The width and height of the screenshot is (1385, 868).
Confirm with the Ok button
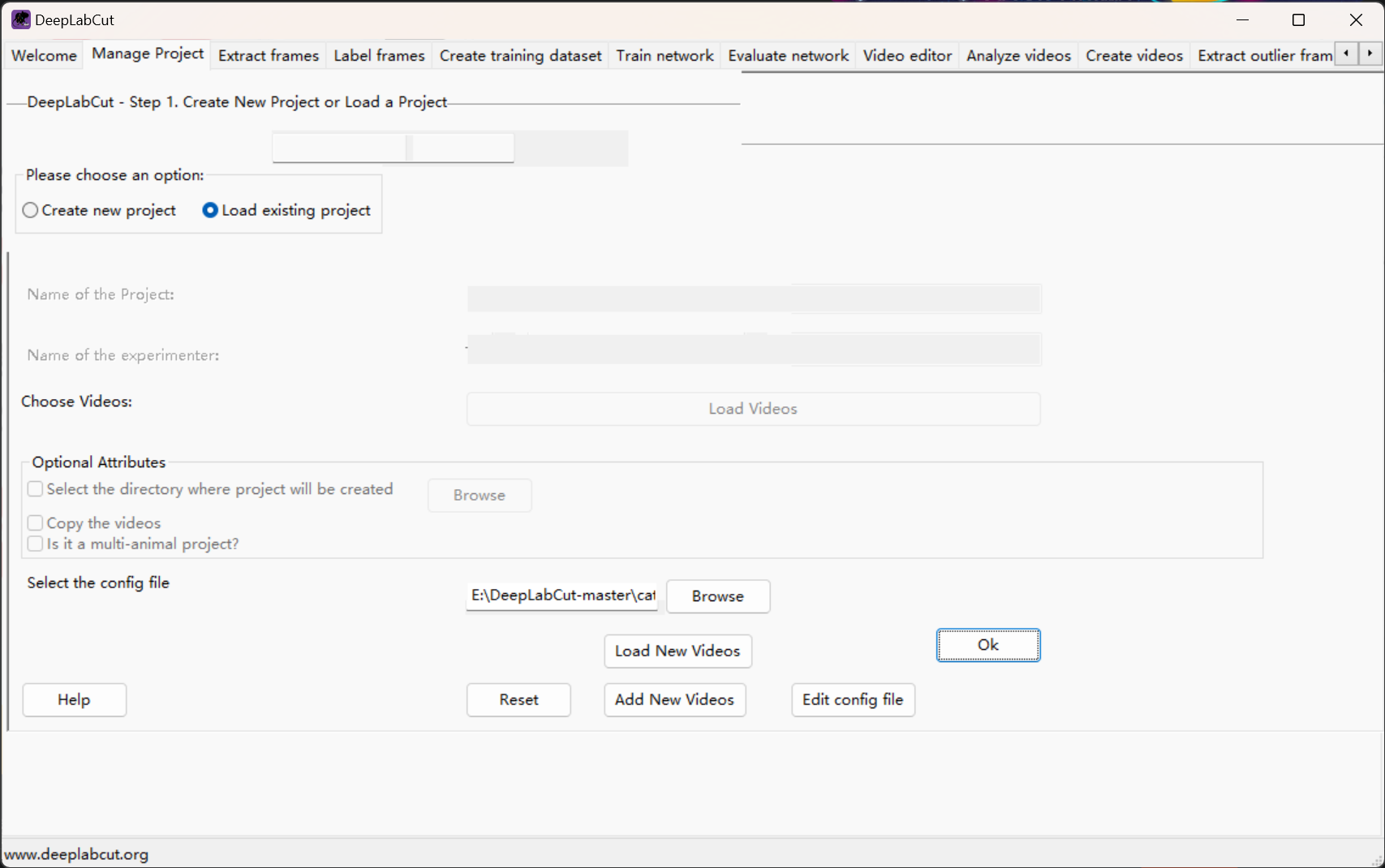988,645
